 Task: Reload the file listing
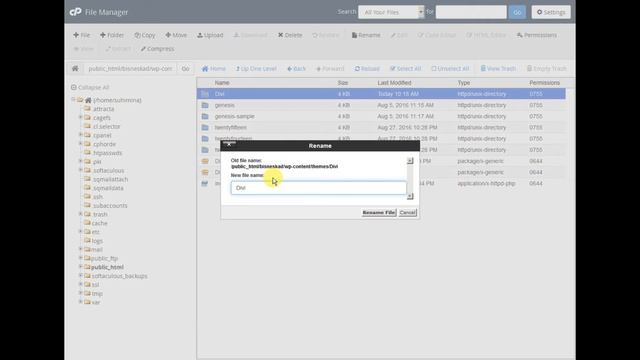pos(367,69)
